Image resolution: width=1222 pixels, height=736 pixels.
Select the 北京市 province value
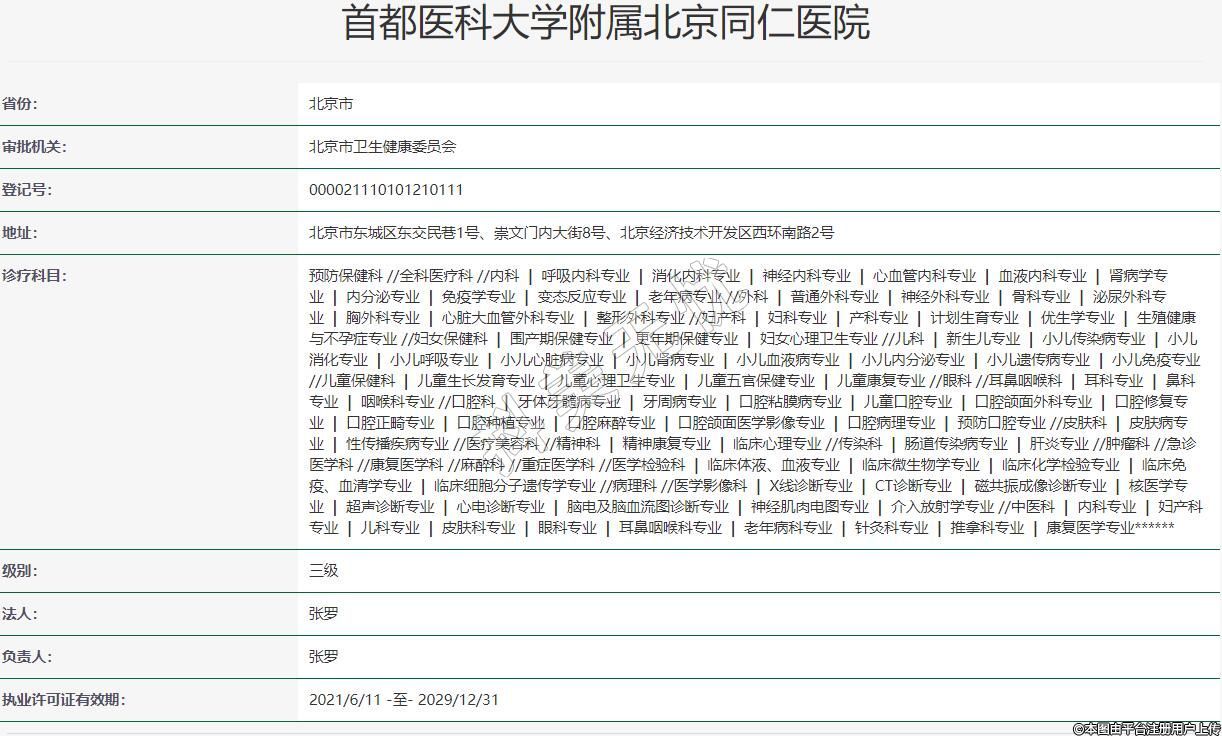331,104
